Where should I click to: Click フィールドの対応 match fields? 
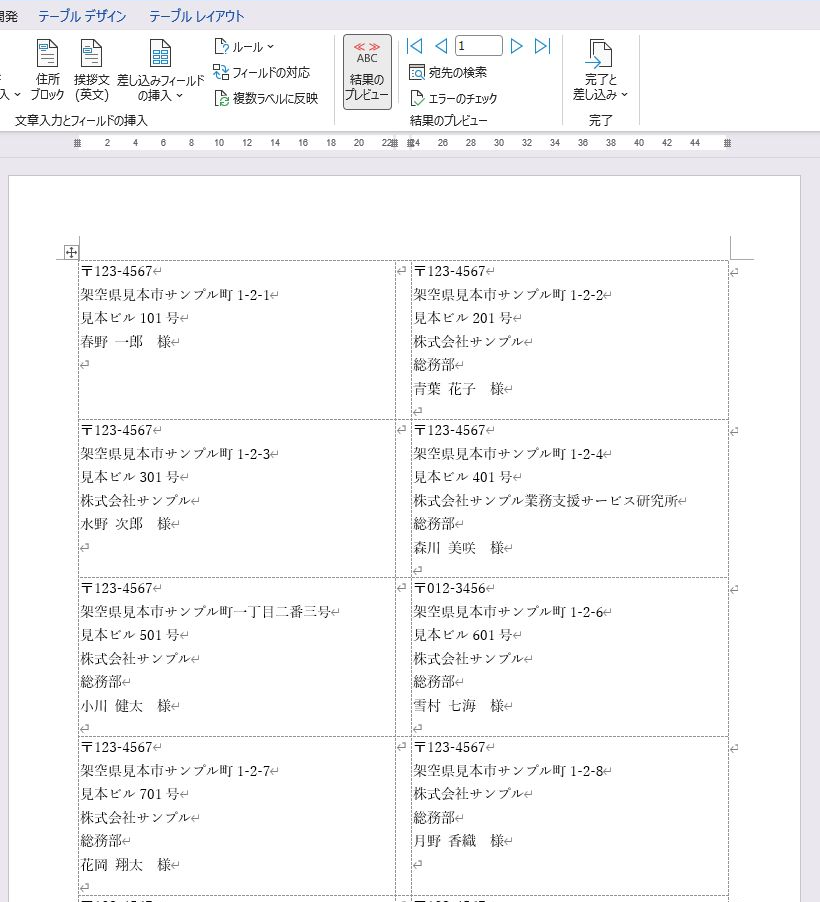[x=261, y=72]
